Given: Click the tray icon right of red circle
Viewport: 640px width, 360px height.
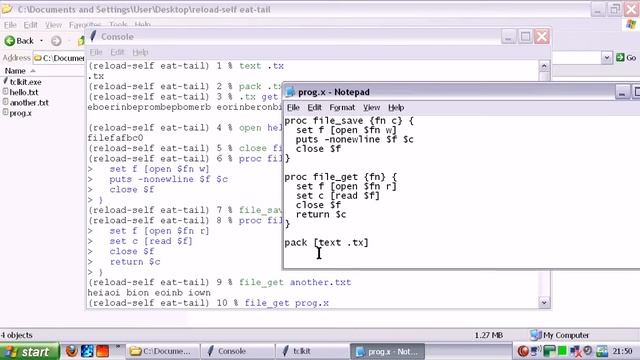Looking at the screenshot, I should point(536,351).
